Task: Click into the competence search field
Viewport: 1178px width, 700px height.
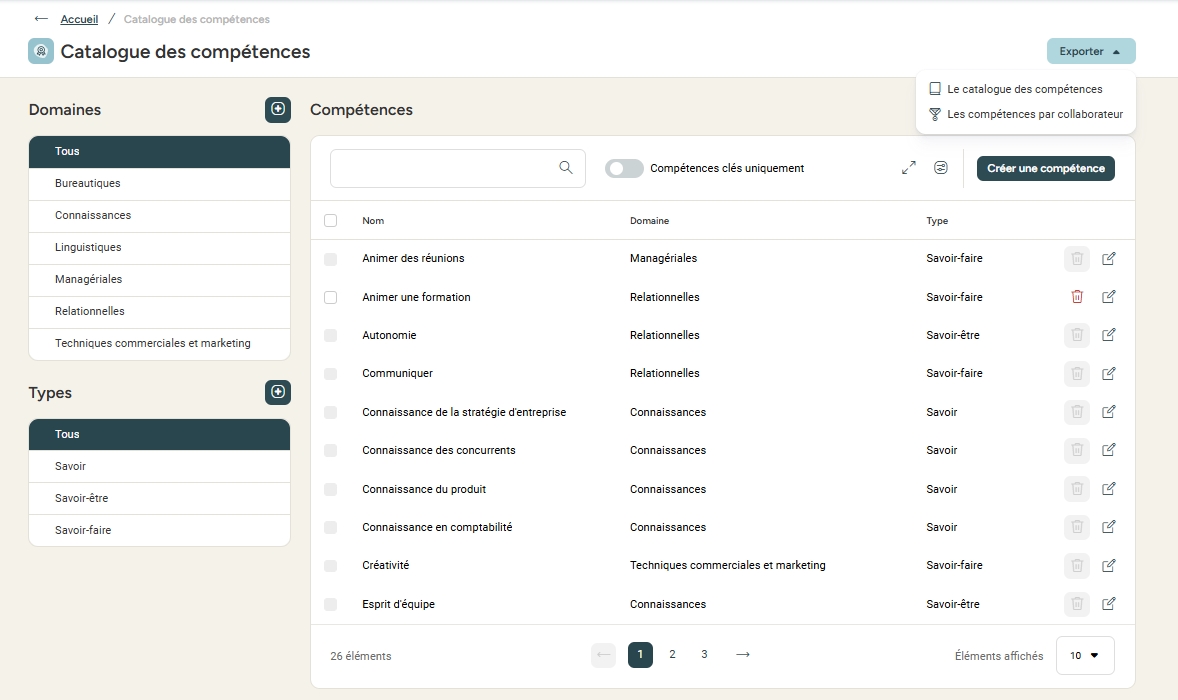Action: (x=445, y=168)
